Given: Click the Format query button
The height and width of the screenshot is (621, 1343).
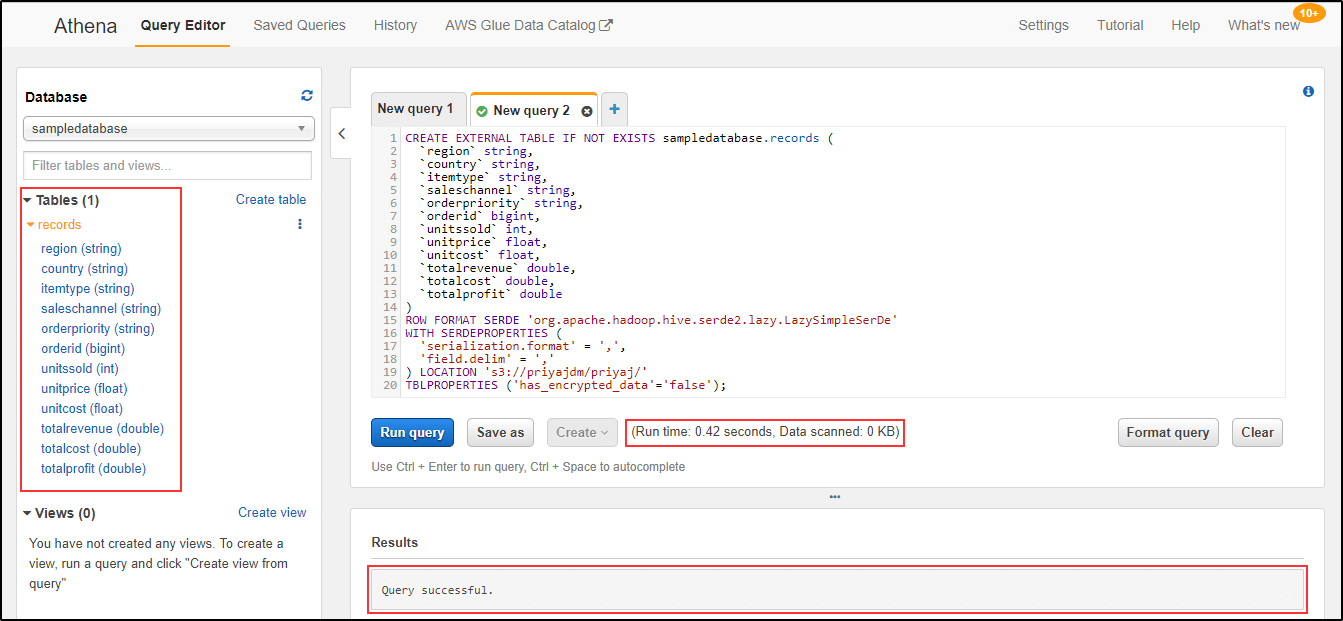Looking at the screenshot, I should pos(1168,432).
